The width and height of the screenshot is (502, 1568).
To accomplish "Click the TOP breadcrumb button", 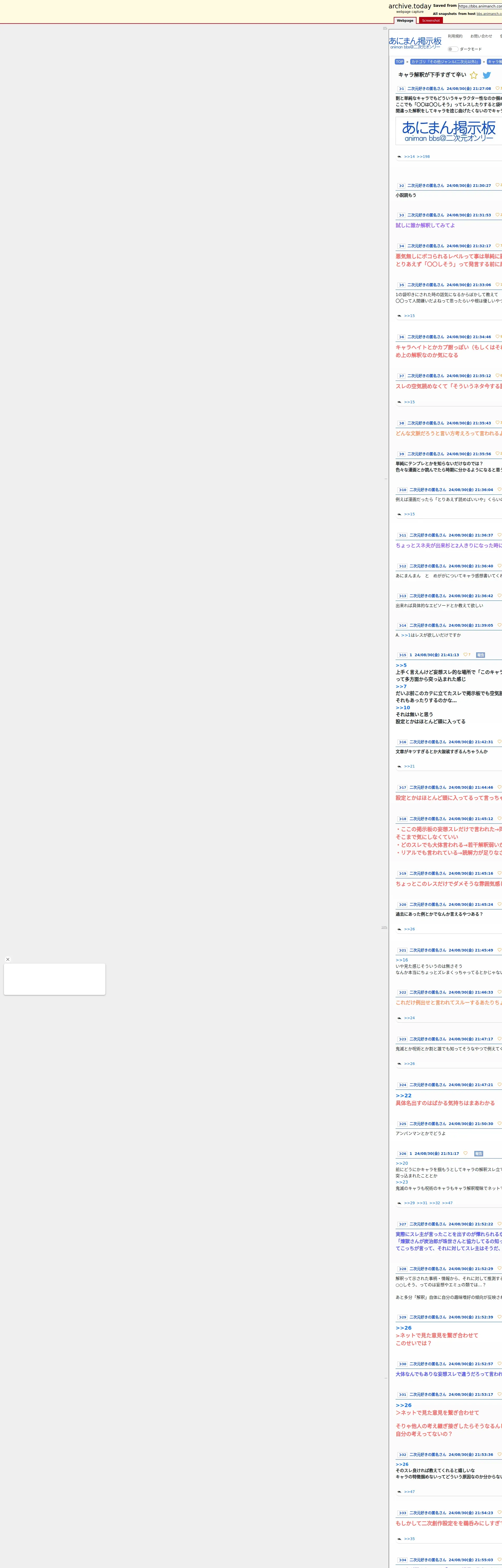I will pos(400,61).
